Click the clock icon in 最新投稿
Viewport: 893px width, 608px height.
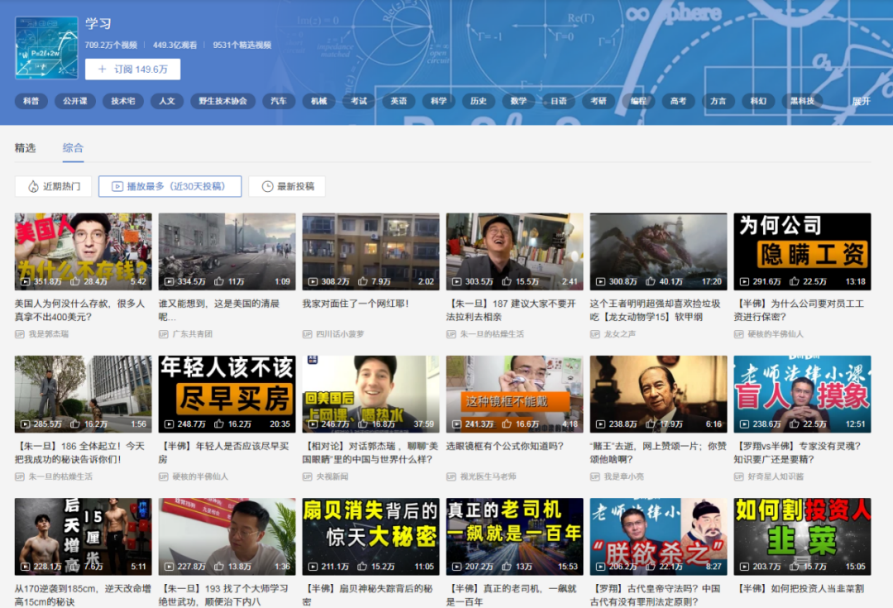click(x=267, y=186)
